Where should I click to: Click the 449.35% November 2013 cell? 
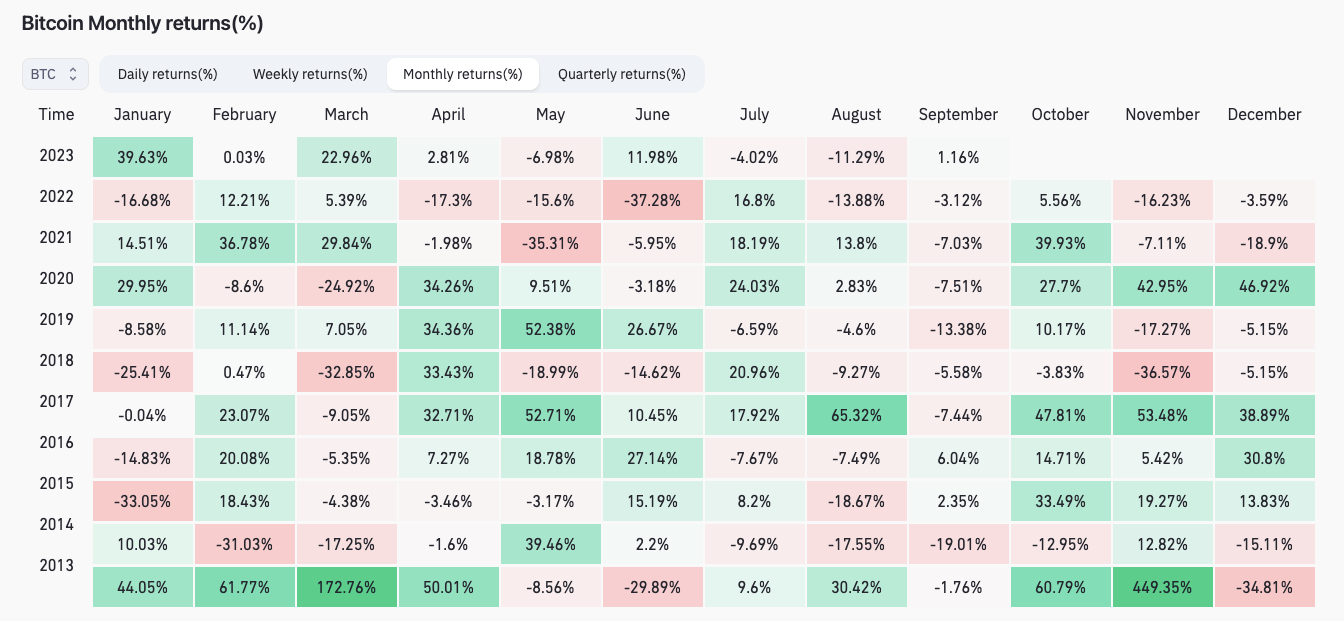[x=1162, y=587]
